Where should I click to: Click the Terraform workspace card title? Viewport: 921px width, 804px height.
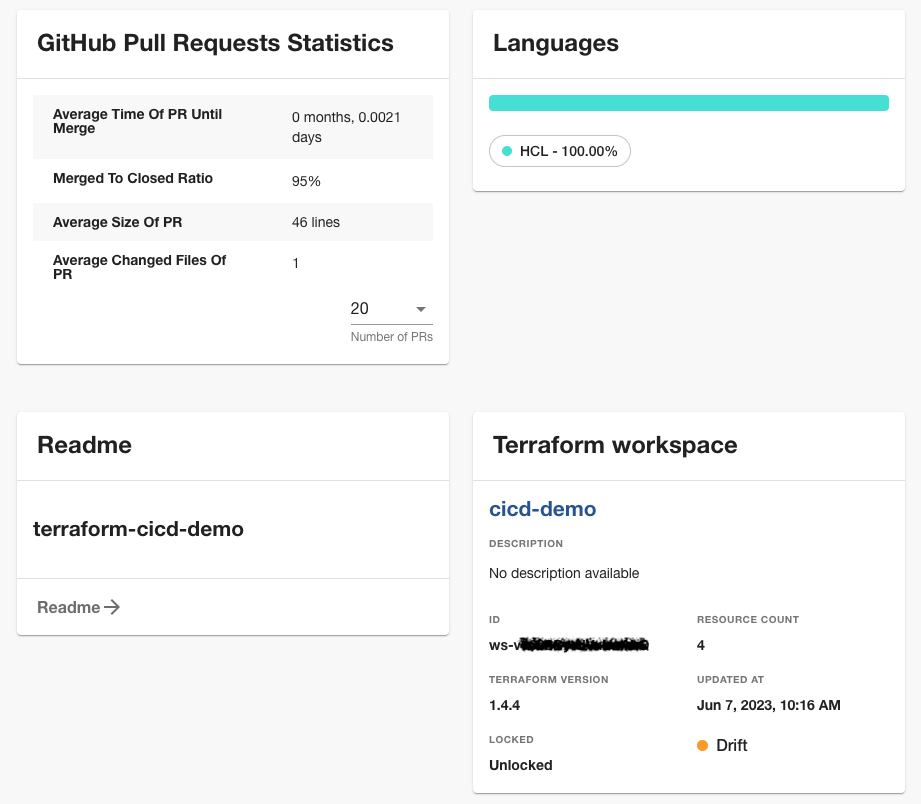[x=615, y=445]
